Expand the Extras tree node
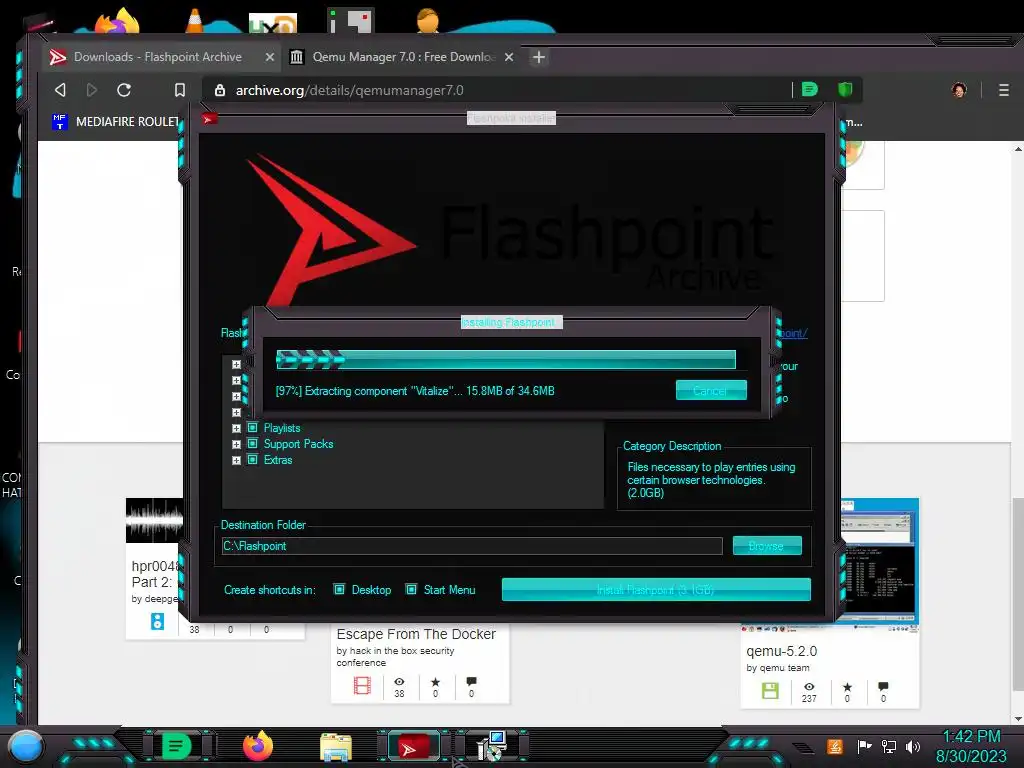The width and height of the screenshot is (1024, 768). [236, 460]
